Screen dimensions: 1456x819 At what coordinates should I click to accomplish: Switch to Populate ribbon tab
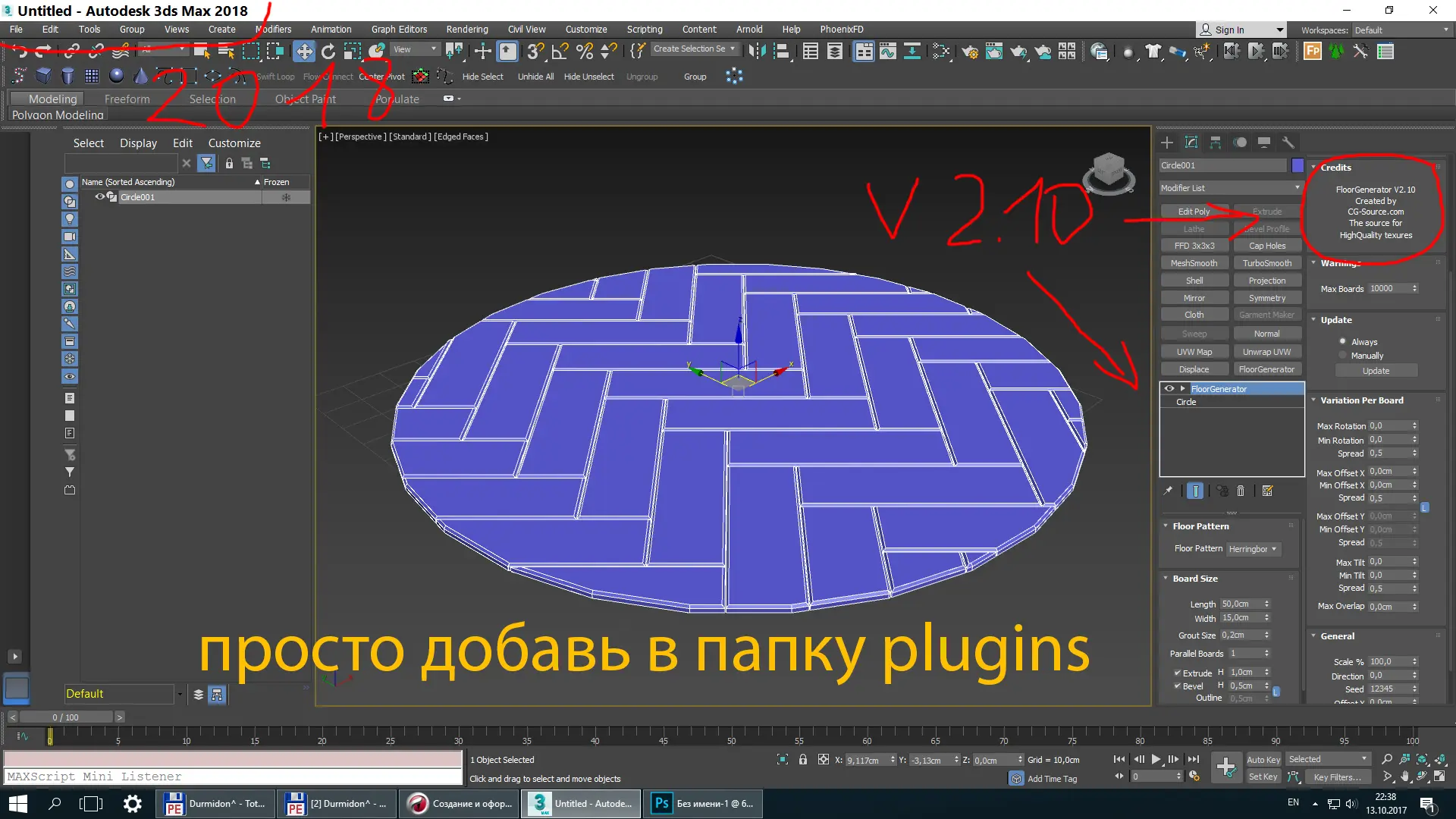[397, 99]
